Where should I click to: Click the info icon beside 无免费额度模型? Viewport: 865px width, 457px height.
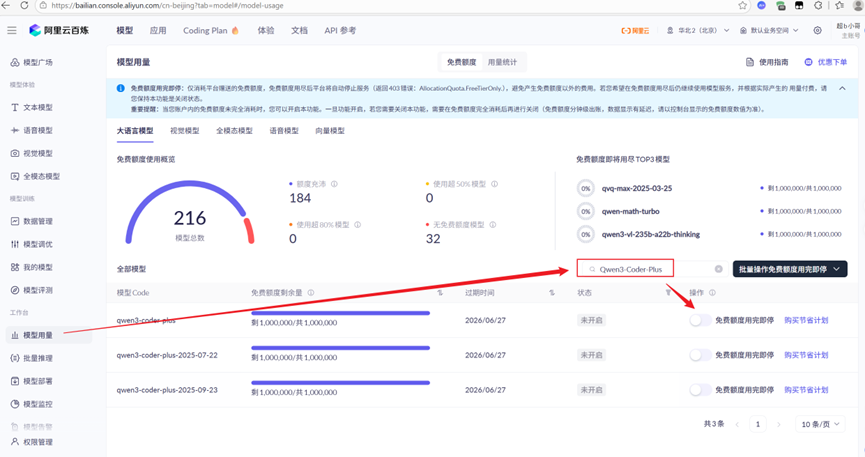point(493,225)
